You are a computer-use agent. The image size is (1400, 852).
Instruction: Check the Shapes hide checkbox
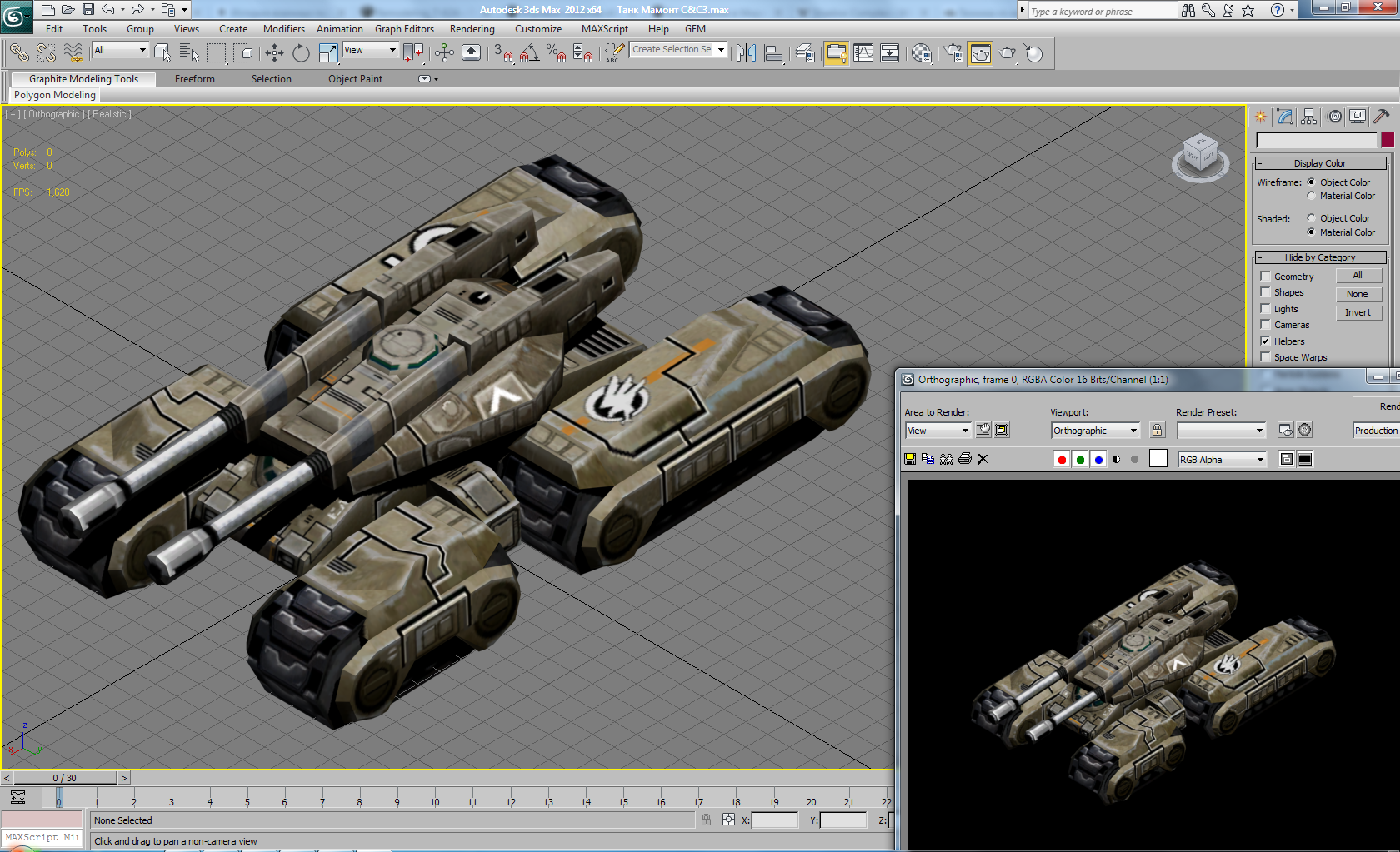click(x=1265, y=292)
